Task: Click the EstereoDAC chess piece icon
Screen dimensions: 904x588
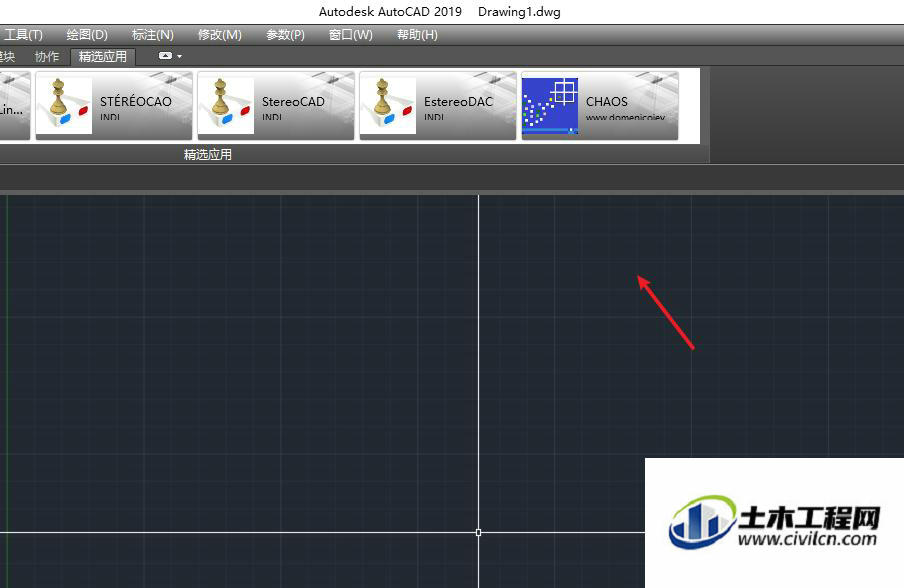Action: [388, 105]
